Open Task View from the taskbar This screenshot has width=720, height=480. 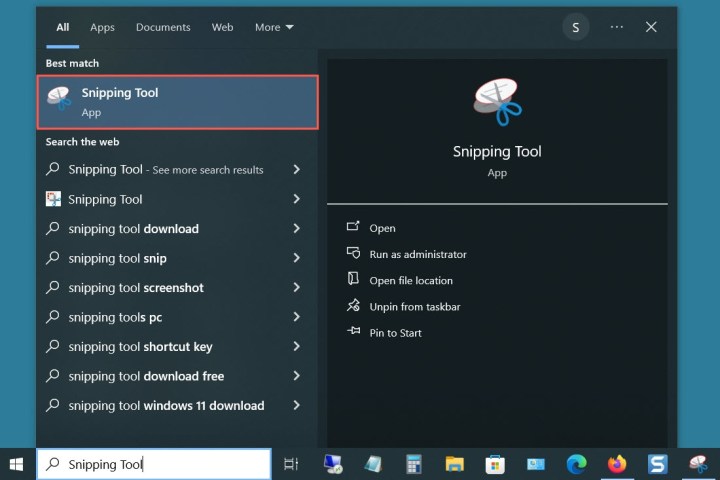tap(291, 464)
